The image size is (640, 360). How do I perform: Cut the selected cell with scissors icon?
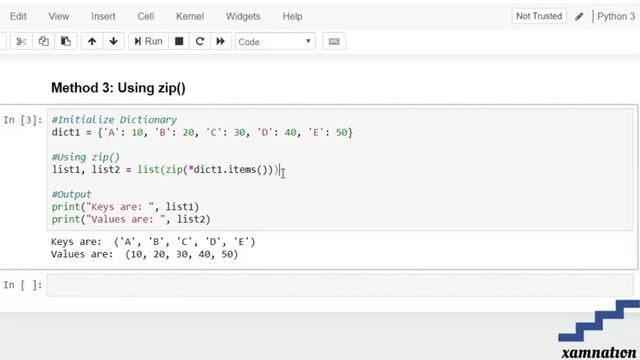[21, 41]
